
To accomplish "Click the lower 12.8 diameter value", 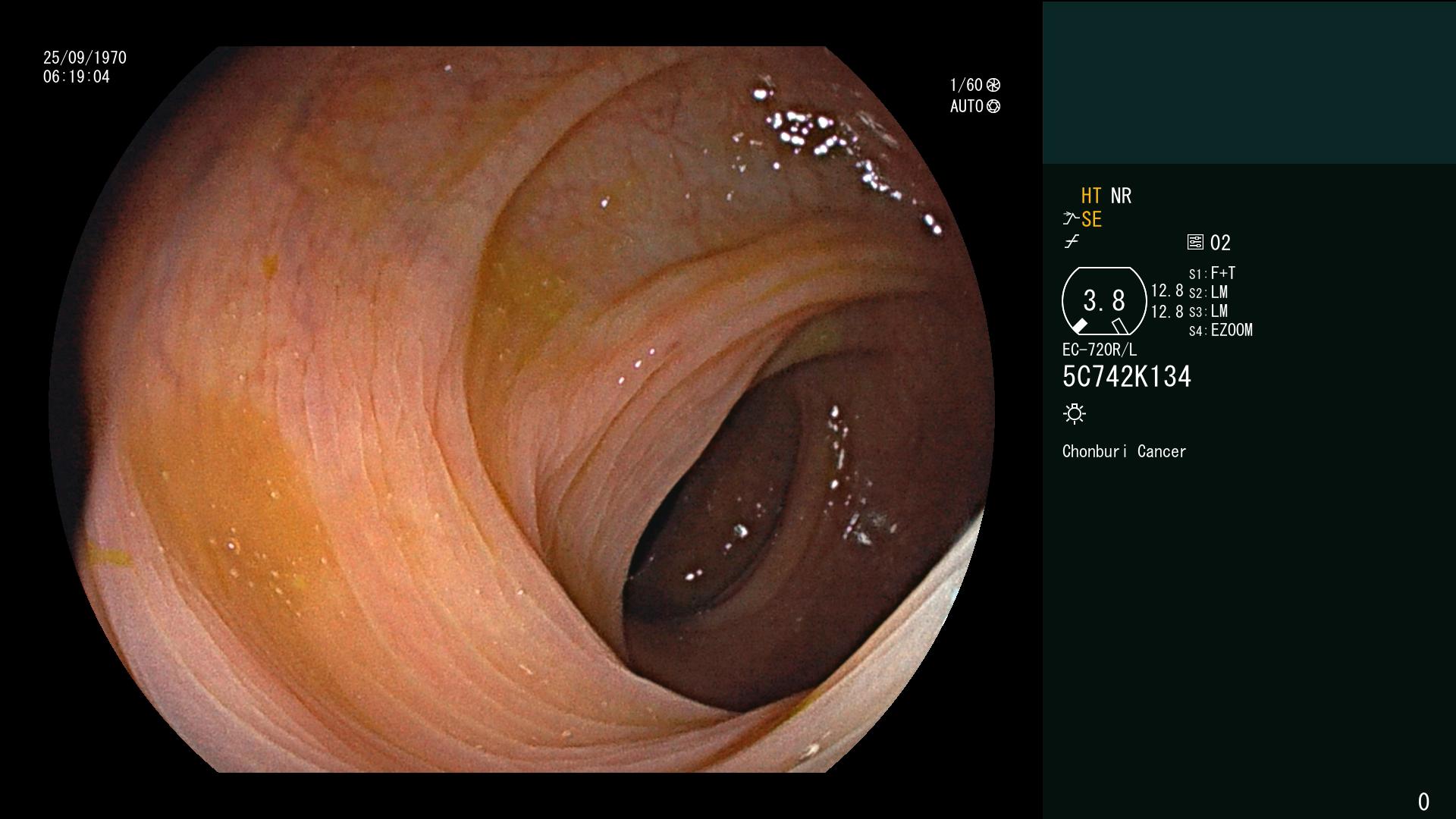I will pyautogui.click(x=1167, y=312).
